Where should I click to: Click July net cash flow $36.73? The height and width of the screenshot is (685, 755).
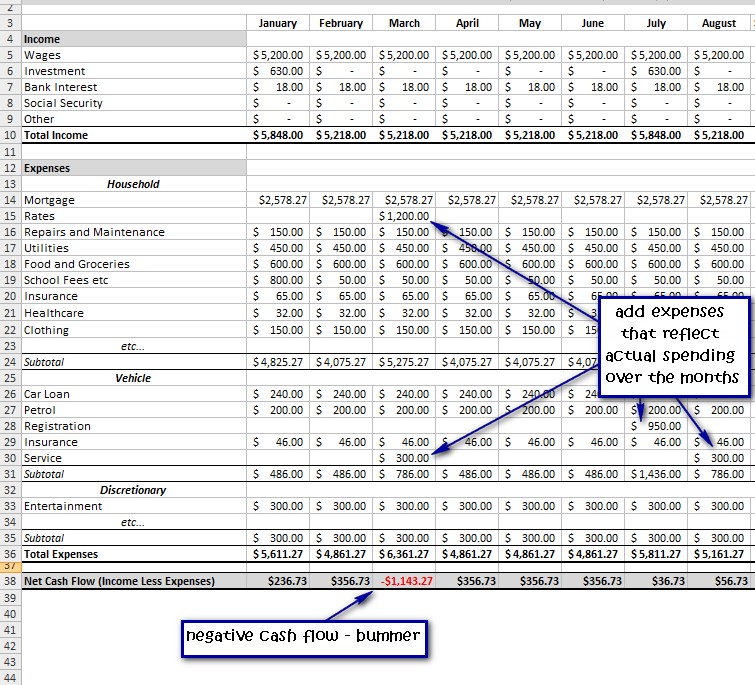click(656, 581)
